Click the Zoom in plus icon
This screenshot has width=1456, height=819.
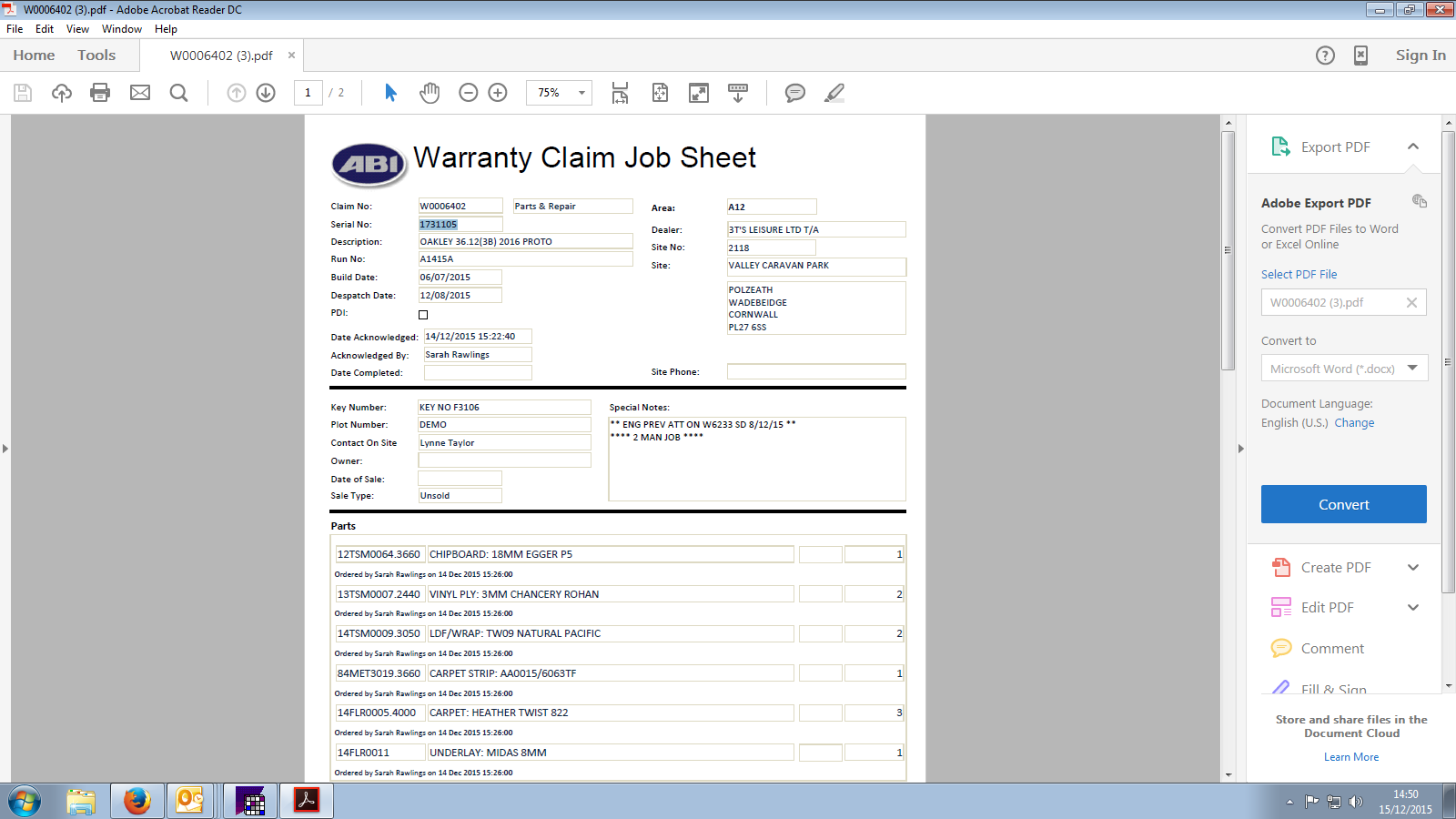(x=498, y=93)
